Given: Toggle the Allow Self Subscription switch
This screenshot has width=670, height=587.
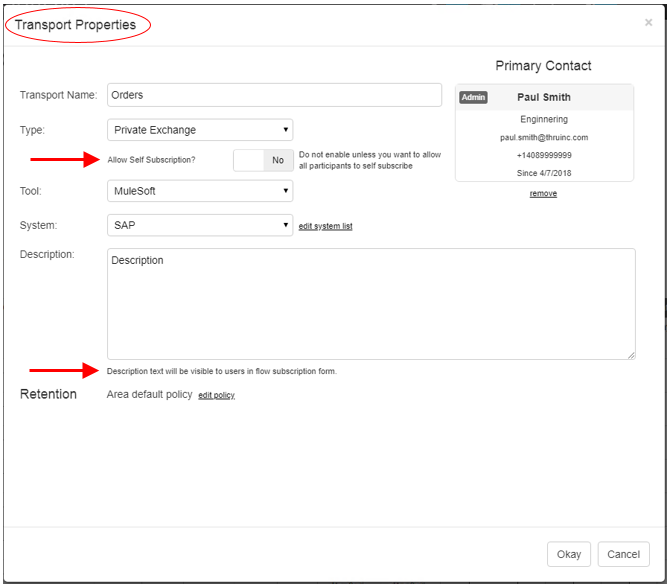Looking at the screenshot, I should [263, 160].
